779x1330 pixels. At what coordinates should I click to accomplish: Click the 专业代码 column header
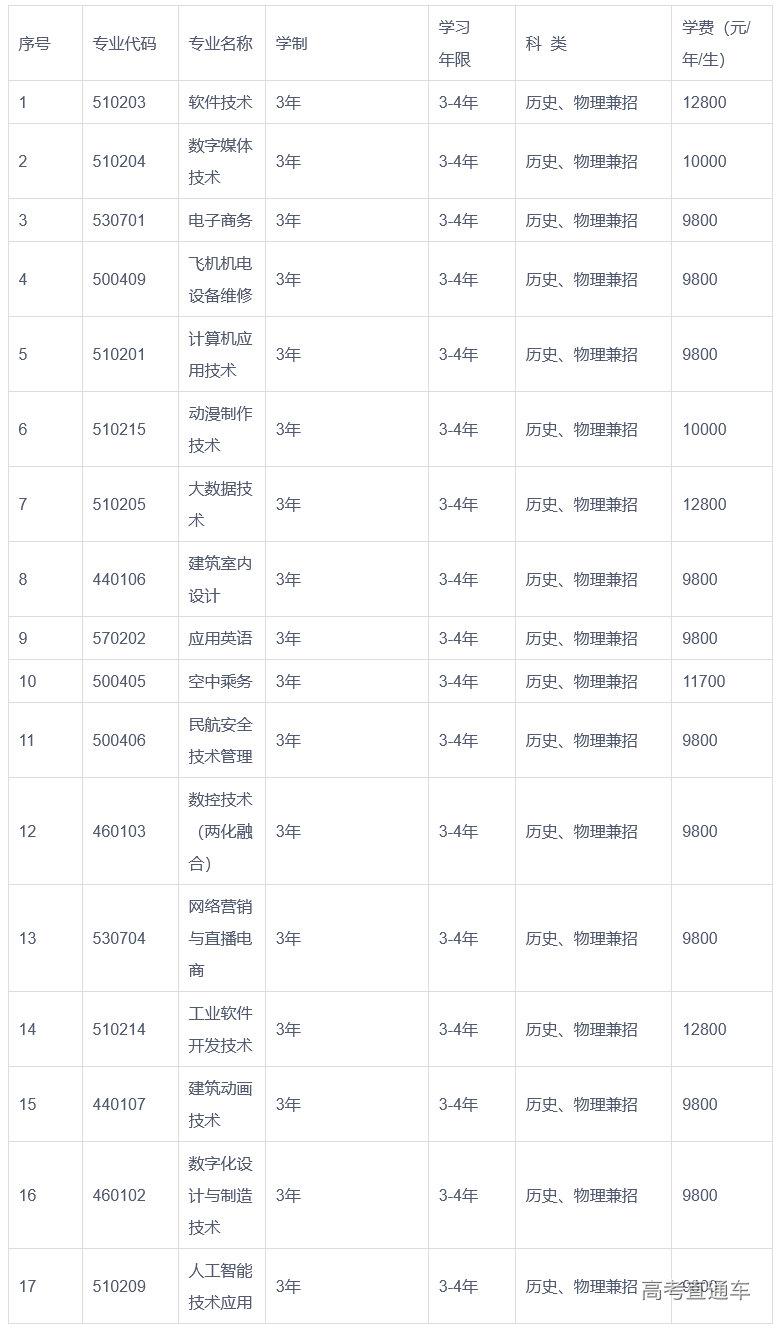[125, 44]
